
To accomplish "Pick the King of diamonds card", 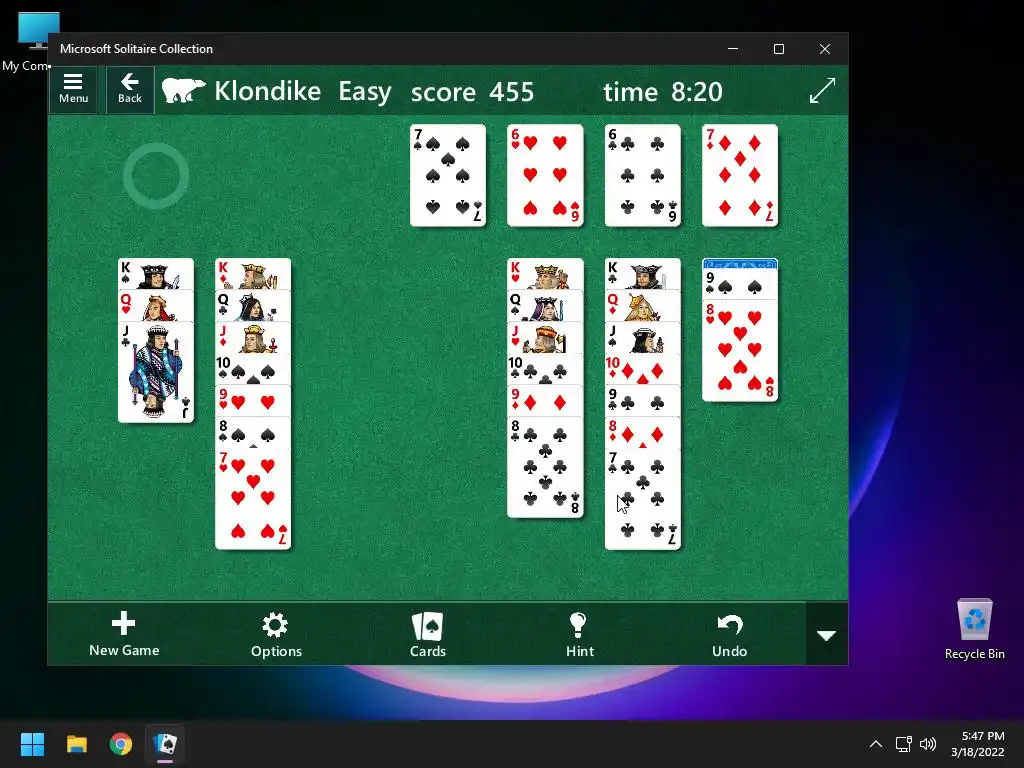I will [x=253, y=274].
